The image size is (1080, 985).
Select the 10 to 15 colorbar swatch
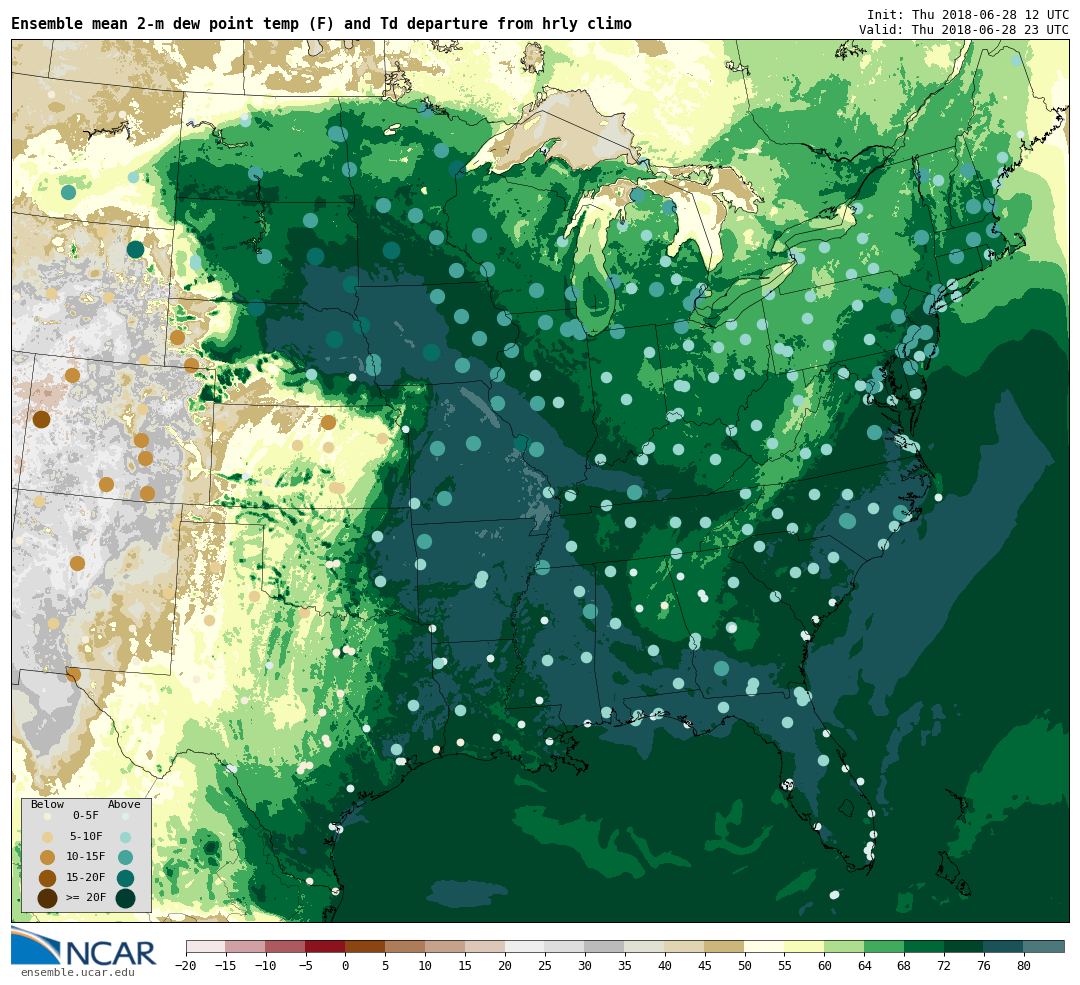446,946
